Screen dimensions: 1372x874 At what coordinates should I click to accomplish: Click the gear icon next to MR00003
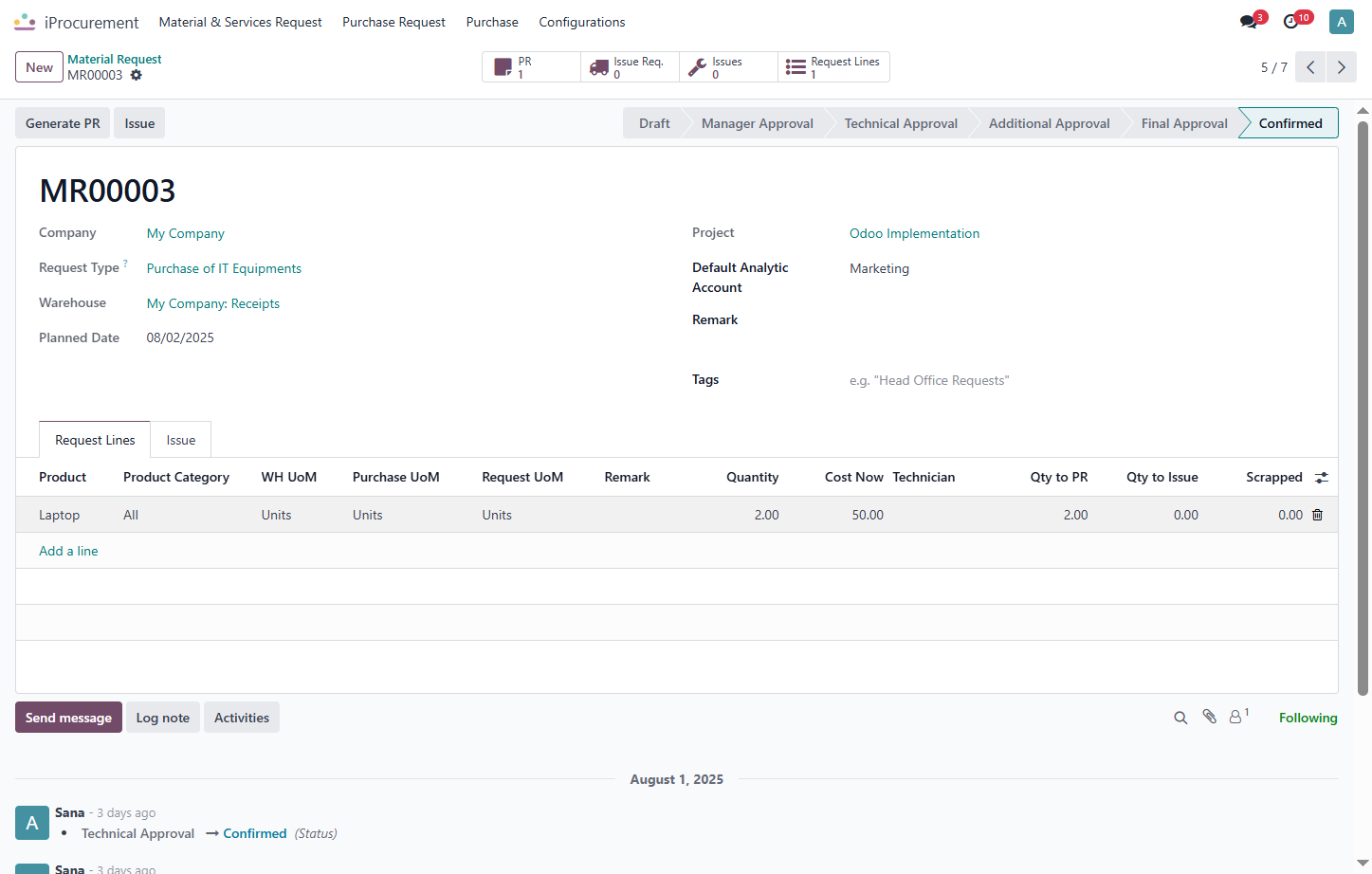(136, 75)
